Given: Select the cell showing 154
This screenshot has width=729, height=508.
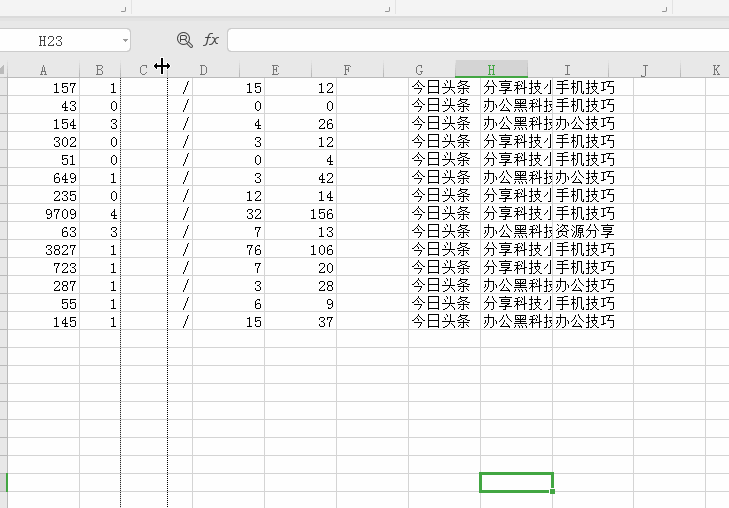Looking at the screenshot, I should [43, 124].
